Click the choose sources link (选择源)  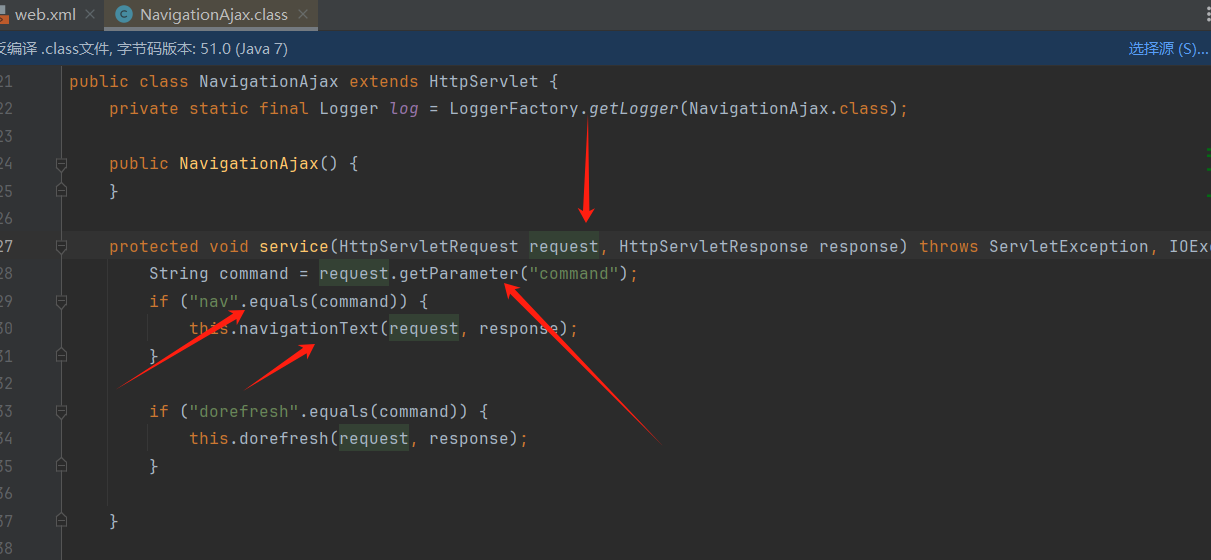1167,48
